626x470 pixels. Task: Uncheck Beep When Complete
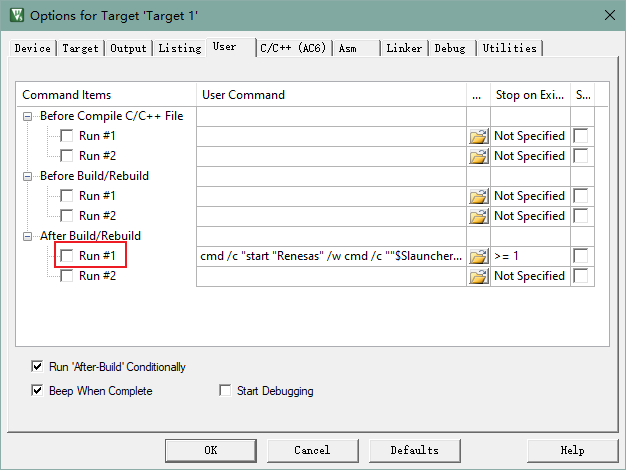click(x=38, y=391)
